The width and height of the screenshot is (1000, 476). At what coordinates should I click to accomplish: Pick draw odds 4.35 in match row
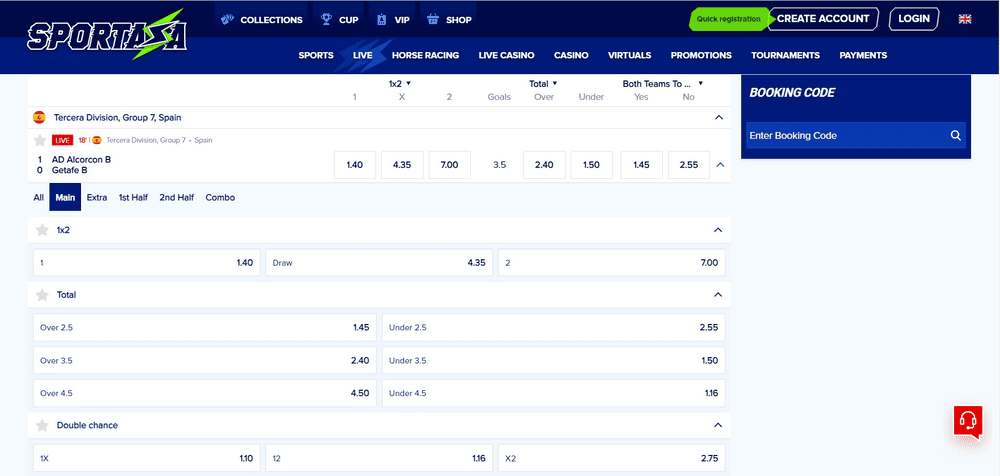click(402, 165)
